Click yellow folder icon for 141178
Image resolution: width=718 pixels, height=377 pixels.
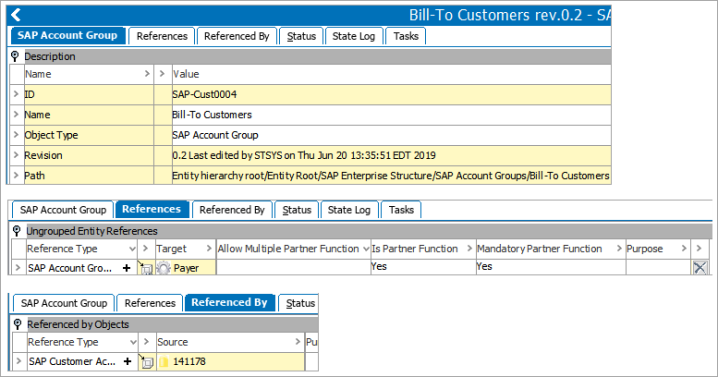pos(164,361)
